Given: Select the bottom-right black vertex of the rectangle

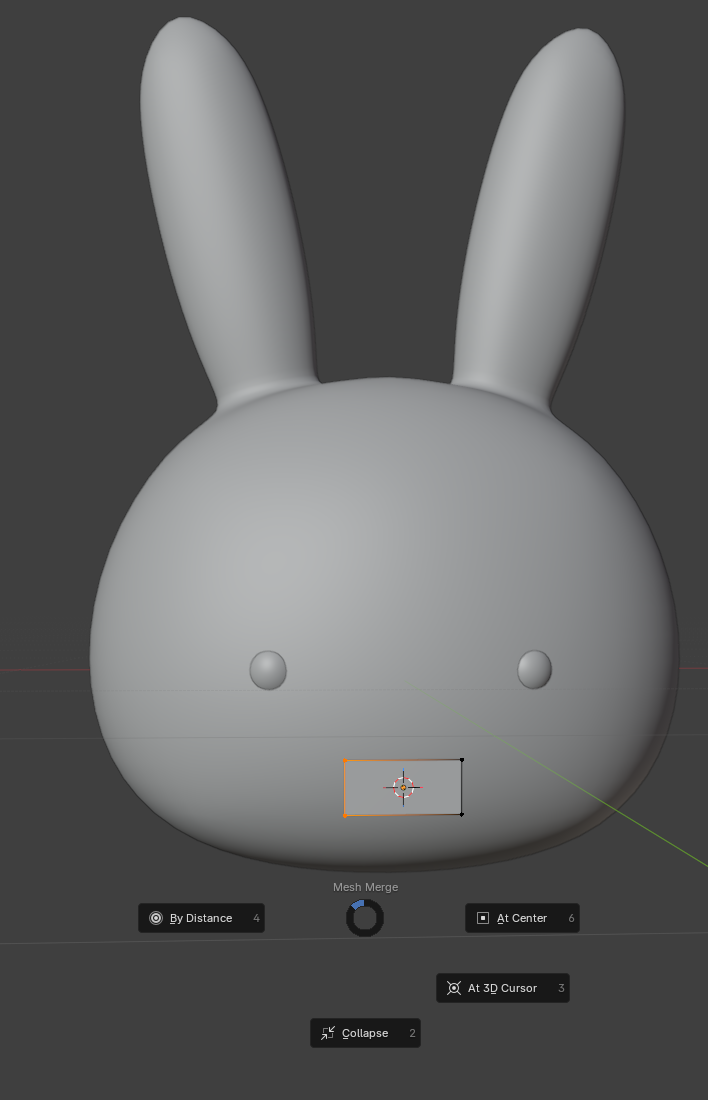Looking at the screenshot, I should [x=462, y=814].
